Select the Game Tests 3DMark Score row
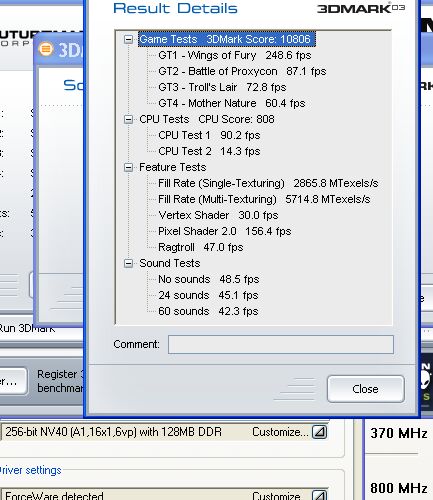433x500 pixels. [226, 39]
